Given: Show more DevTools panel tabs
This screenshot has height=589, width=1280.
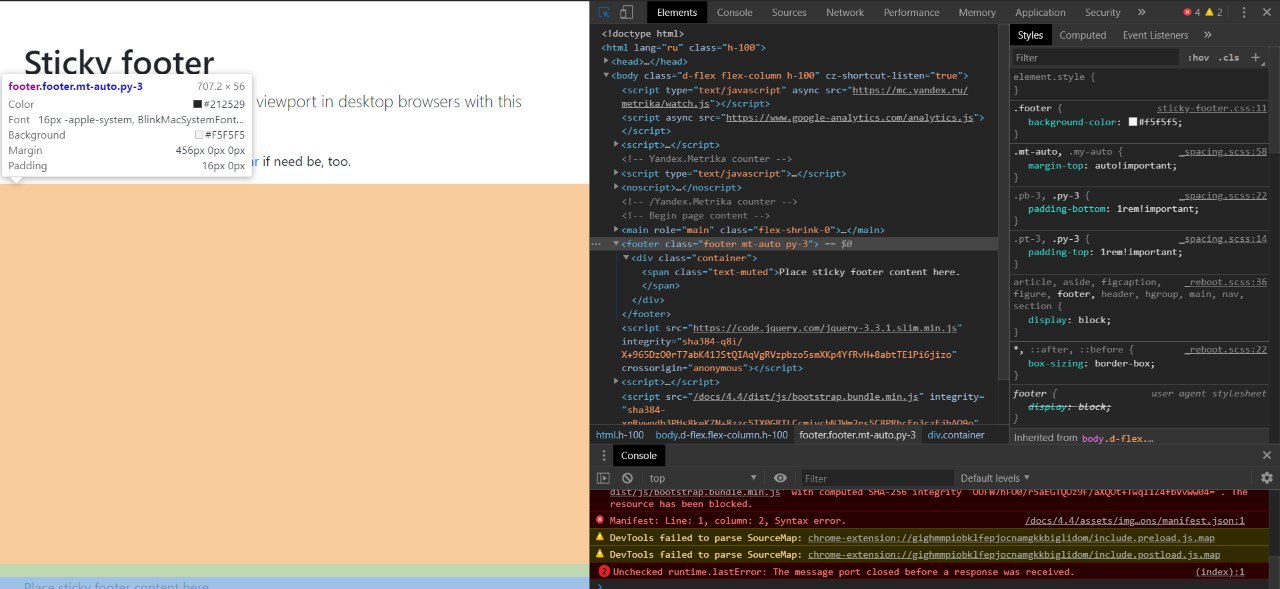Looking at the screenshot, I should (1141, 12).
